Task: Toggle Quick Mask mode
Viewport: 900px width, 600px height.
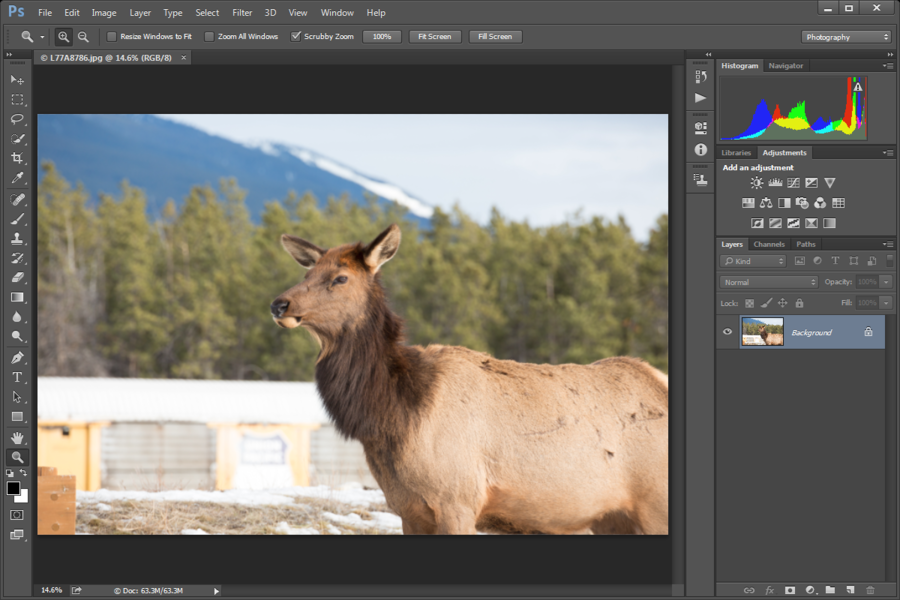Action: coord(17,515)
